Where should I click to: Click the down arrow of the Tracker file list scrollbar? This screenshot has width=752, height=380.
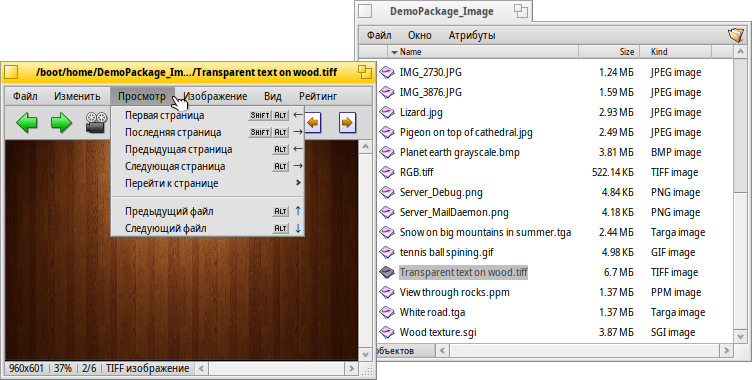(740, 337)
